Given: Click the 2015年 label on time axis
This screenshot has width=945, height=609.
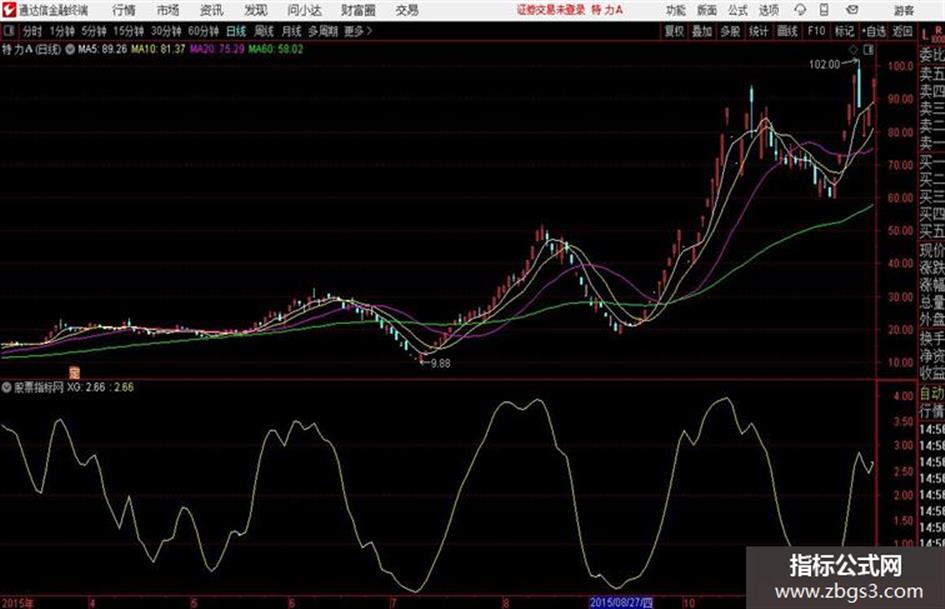Looking at the screenshot, I should coord(18,603).
